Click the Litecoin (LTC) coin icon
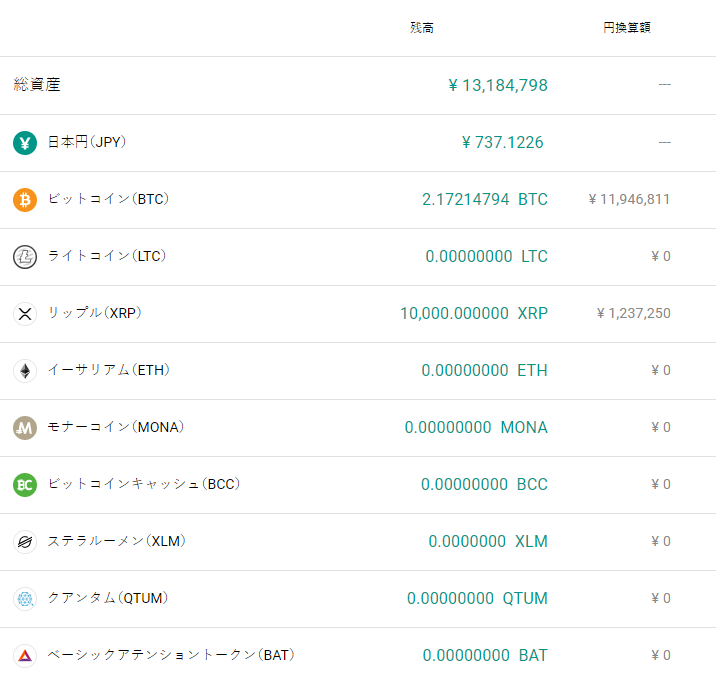Viewport: 716px width, 679px height. point(25,257)
